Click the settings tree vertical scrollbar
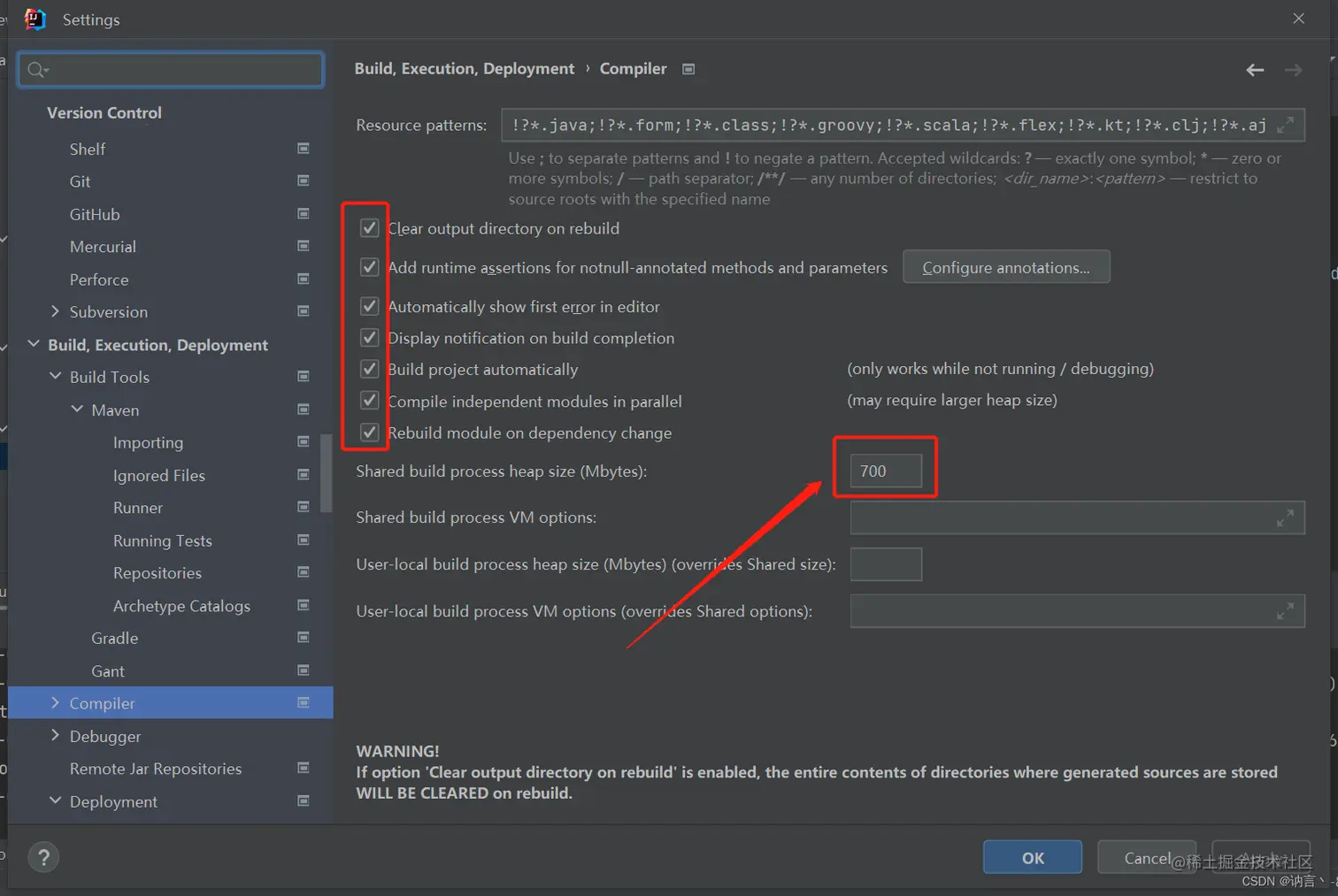The image size is (1338, 896). point(326,473)
